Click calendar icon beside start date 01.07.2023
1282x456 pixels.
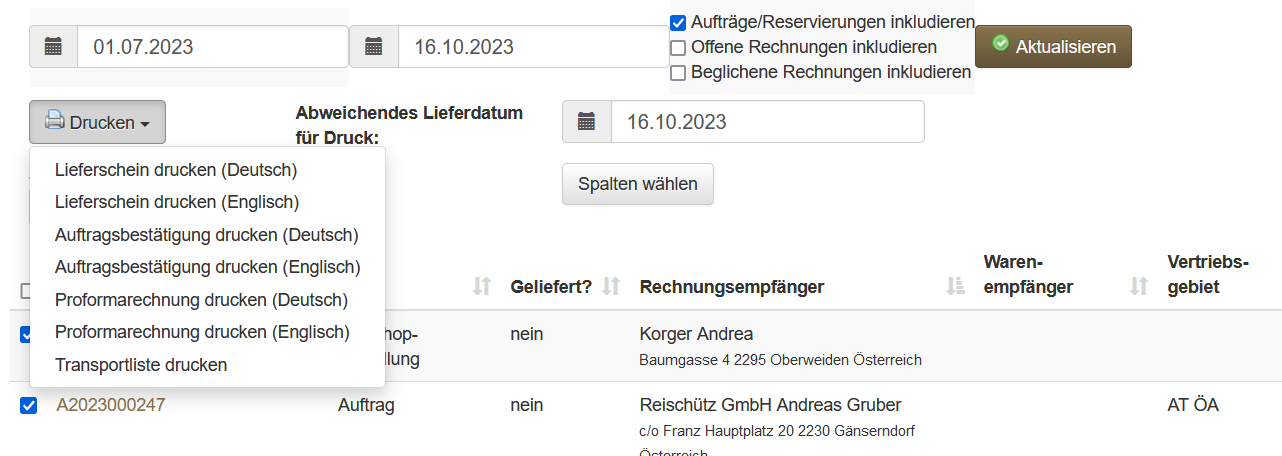click(53, 46)
